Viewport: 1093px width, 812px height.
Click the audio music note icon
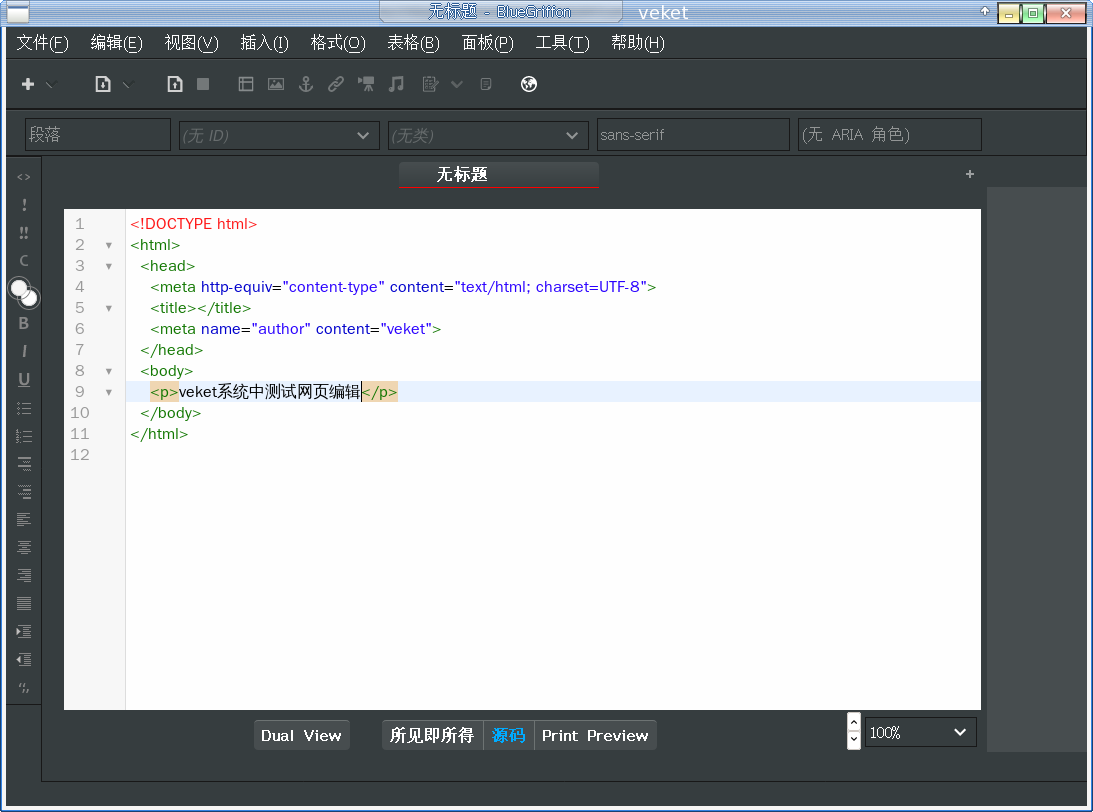[397, 84]
